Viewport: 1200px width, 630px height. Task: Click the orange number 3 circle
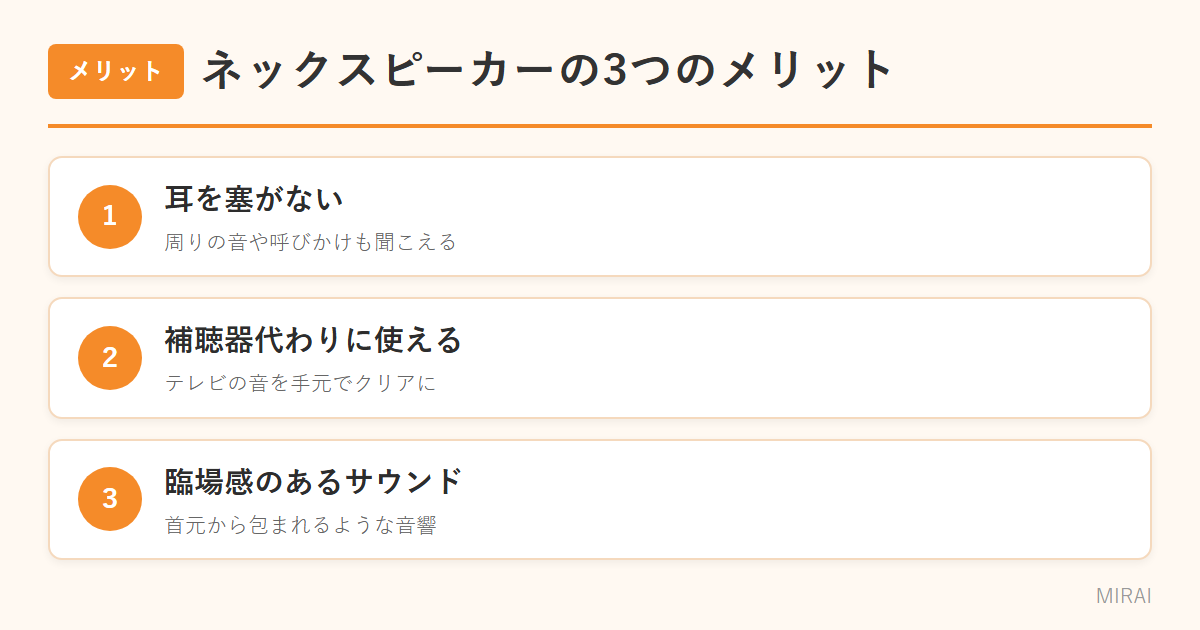pyautogui.click(x=110, y=499)
